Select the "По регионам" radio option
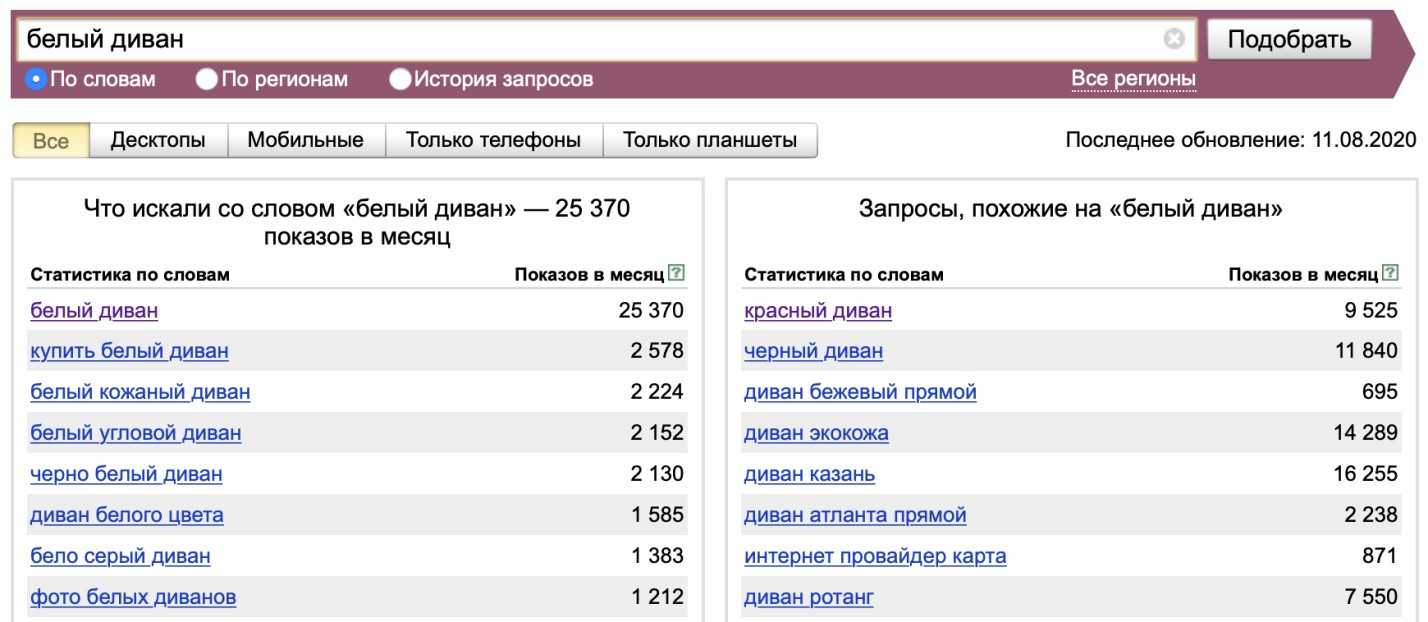The image size is (1428, 622). 207,79
